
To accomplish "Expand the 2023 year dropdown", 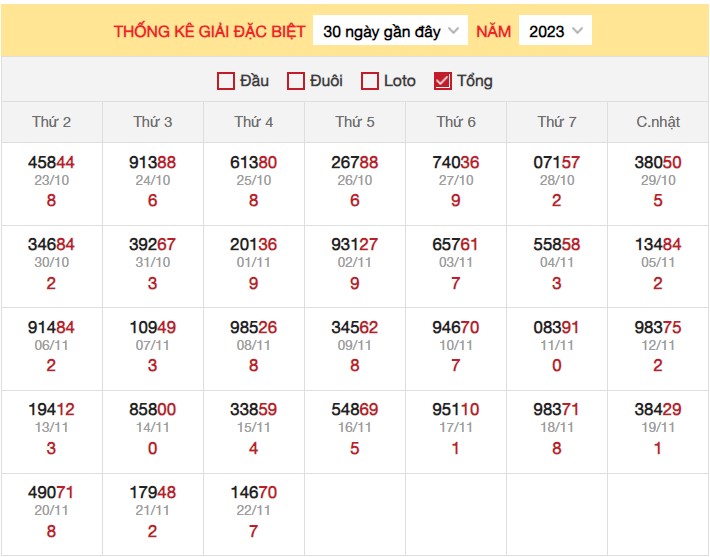I will [555, 31].
